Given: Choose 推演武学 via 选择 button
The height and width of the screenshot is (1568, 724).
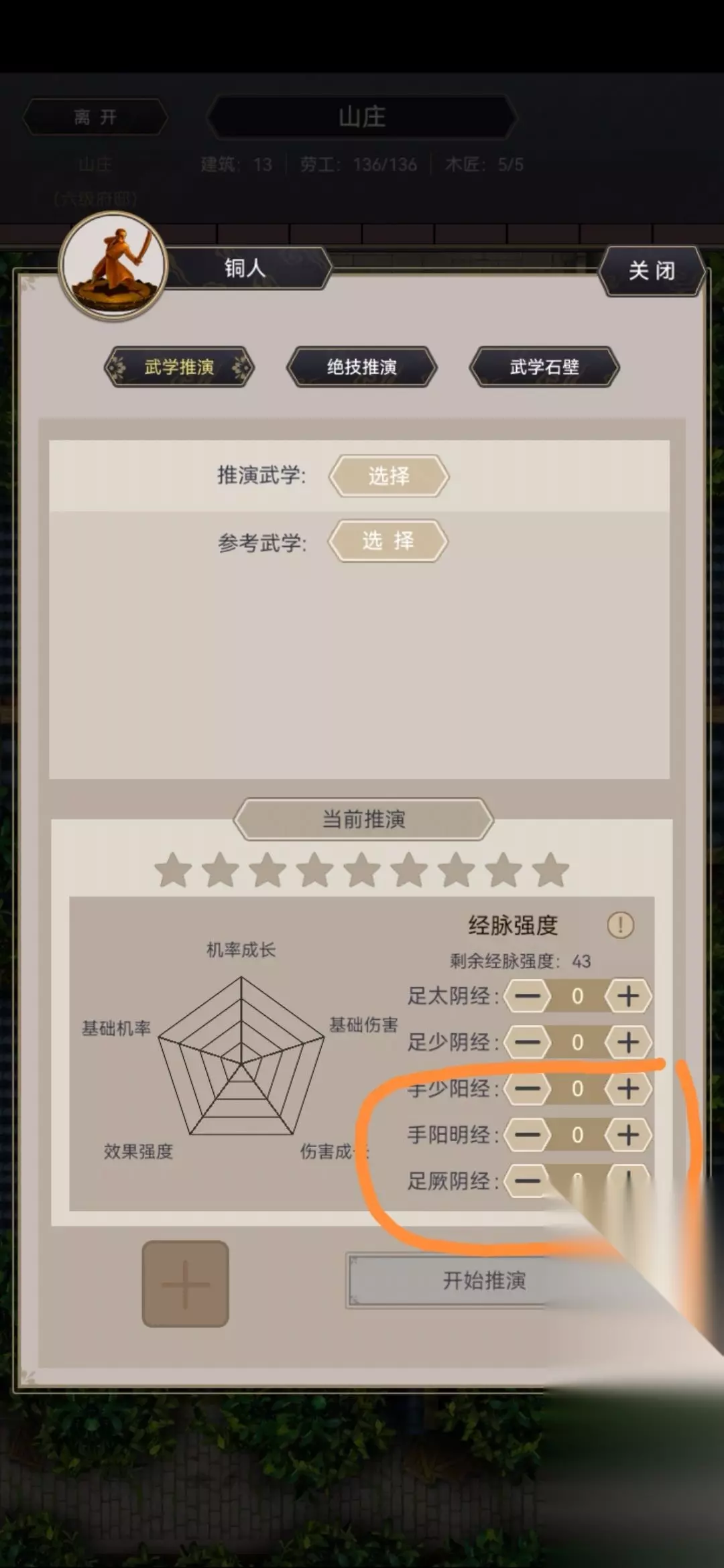Looking at the screenshot, I should (389, 476).
